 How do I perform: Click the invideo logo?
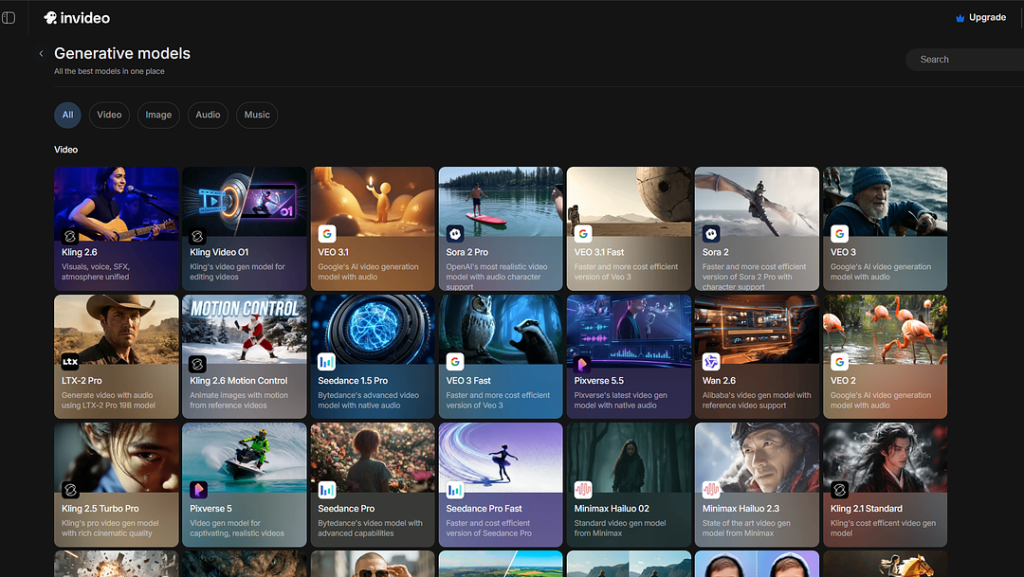76,18
